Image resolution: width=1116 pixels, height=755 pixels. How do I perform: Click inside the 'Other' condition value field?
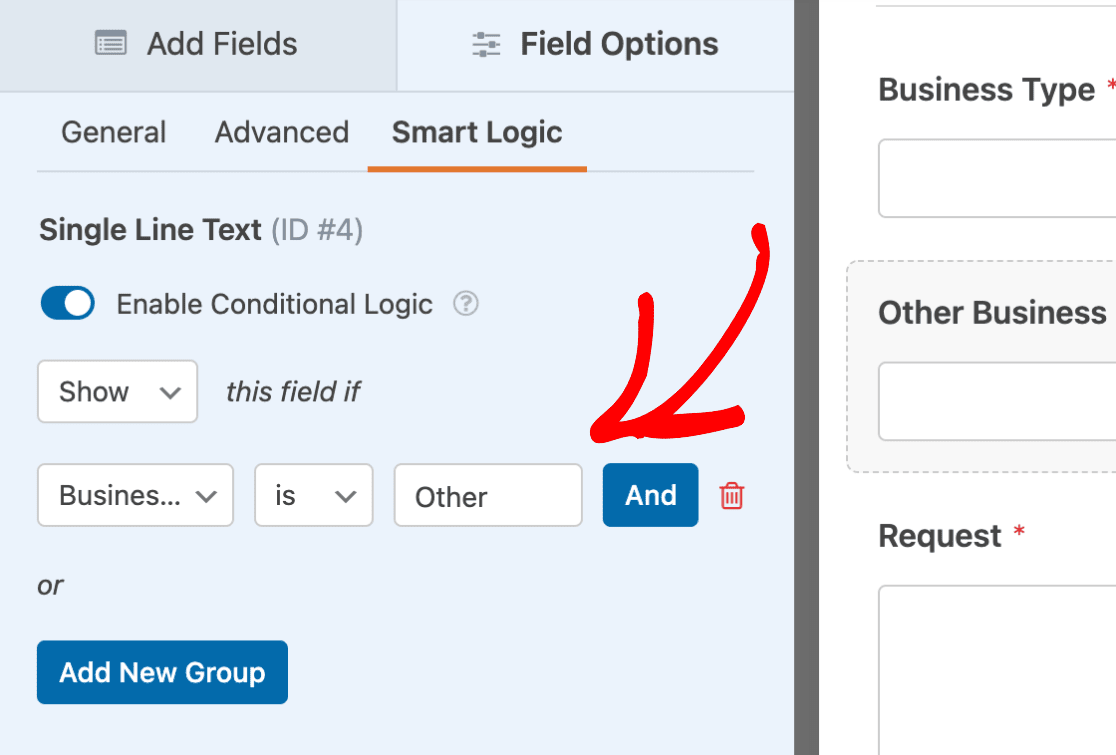point(488,495)
